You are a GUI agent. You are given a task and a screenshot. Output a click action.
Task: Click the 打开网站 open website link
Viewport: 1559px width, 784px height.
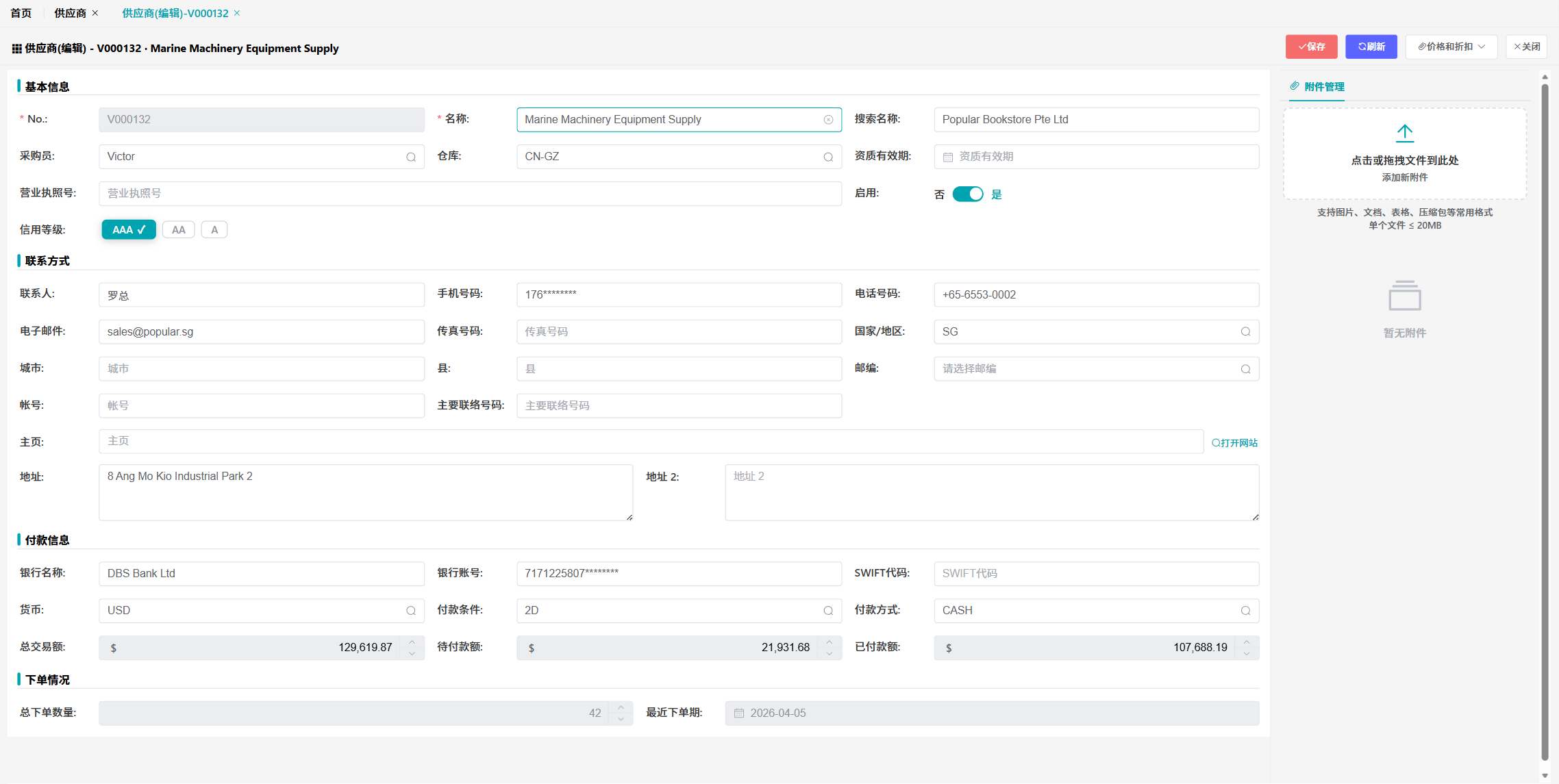(1234, 443)
